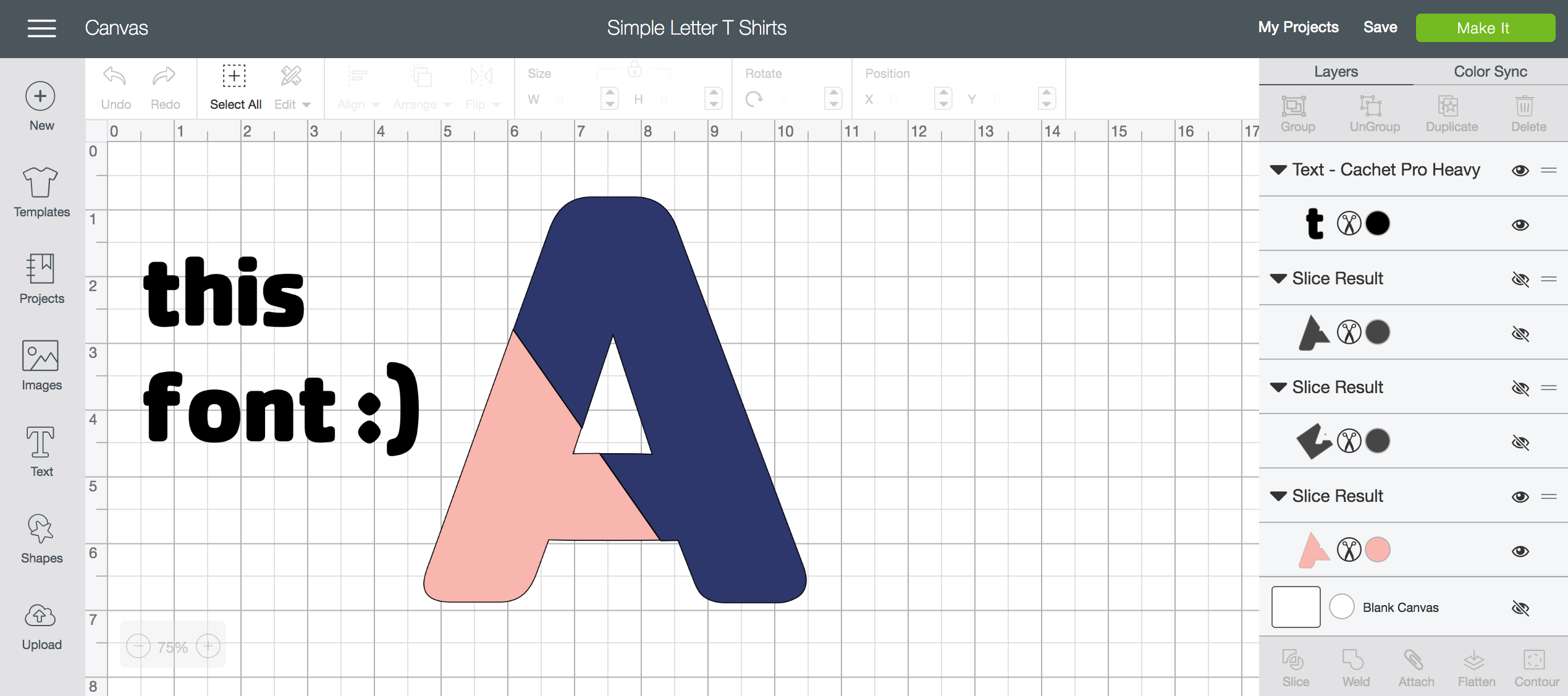Image resolution: width=1568 pixels, height=696 pixels.
Task: Open the Shapes tool
Action: [40, 528]
